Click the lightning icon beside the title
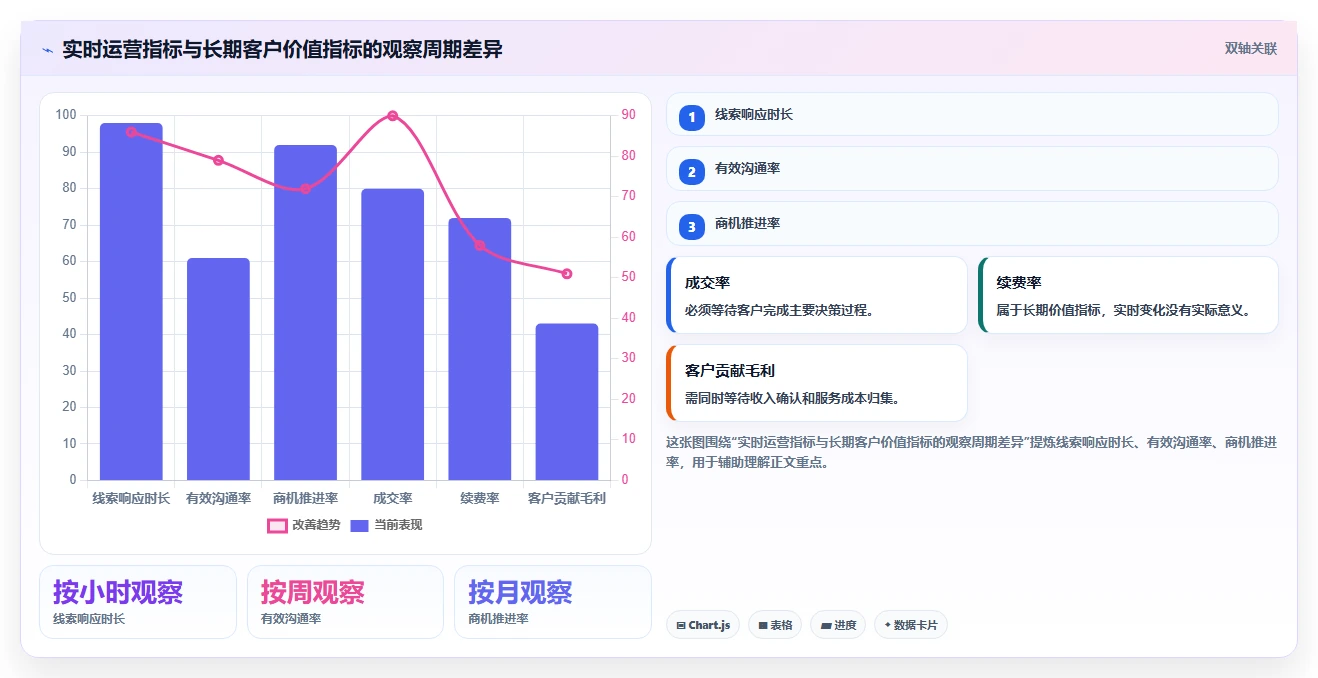The height and width of the screenshot is (678, 1318). pos(47,50)
